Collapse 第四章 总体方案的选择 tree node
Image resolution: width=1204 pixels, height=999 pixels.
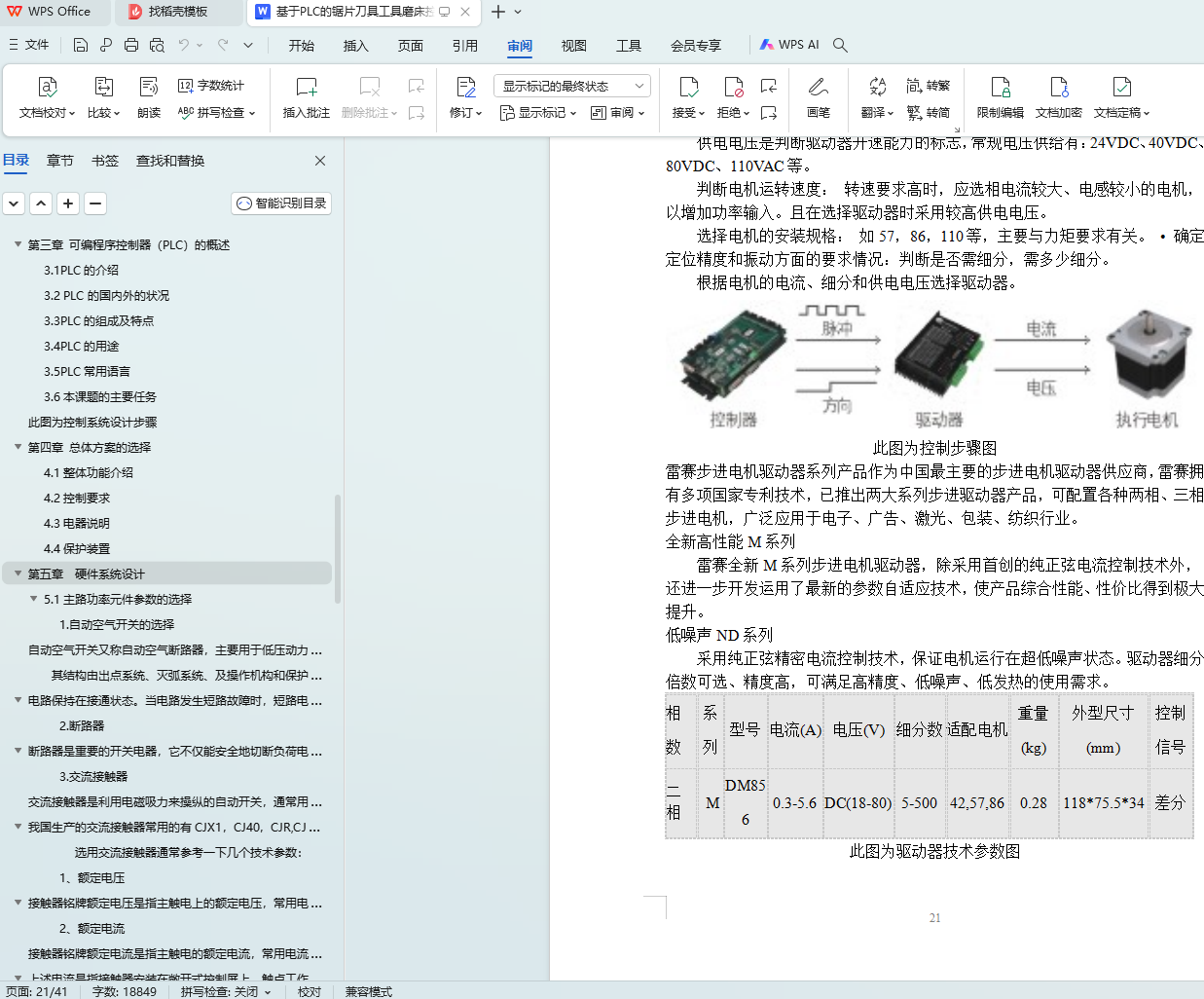(18, 447)
